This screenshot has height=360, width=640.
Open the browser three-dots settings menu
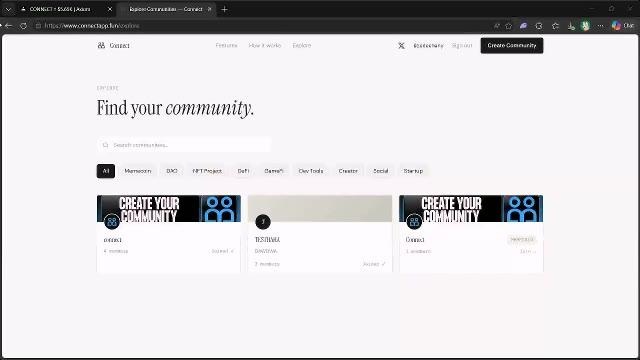point(600,26)
